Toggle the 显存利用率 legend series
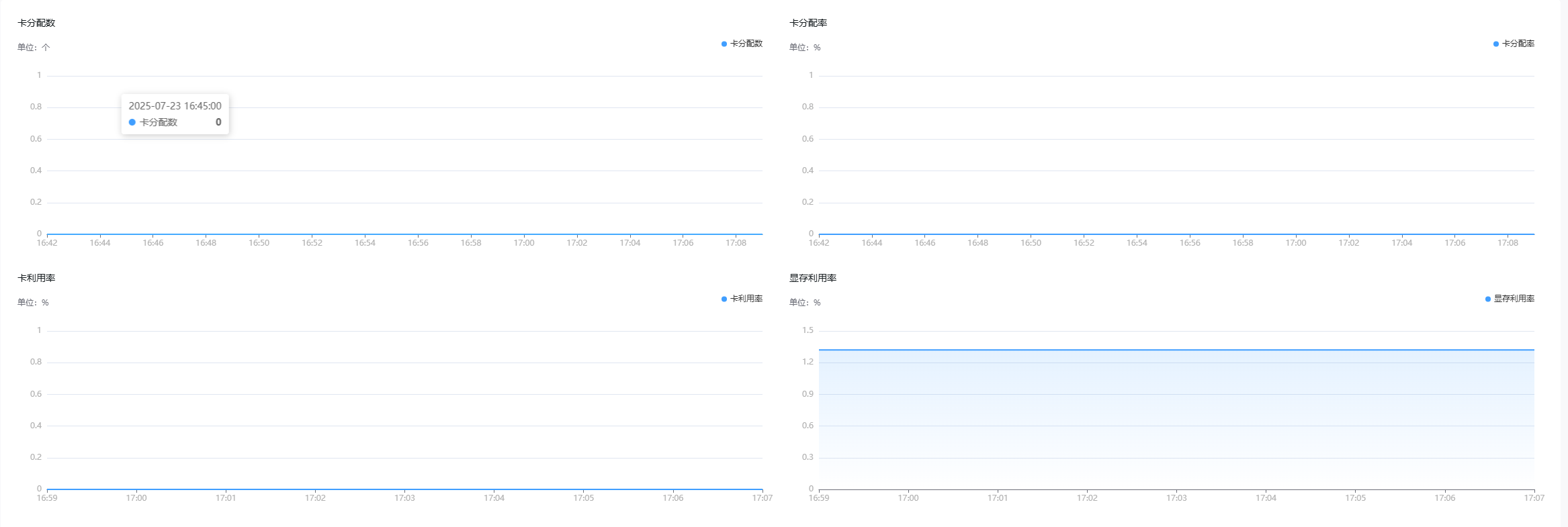 pos(1510,299)
